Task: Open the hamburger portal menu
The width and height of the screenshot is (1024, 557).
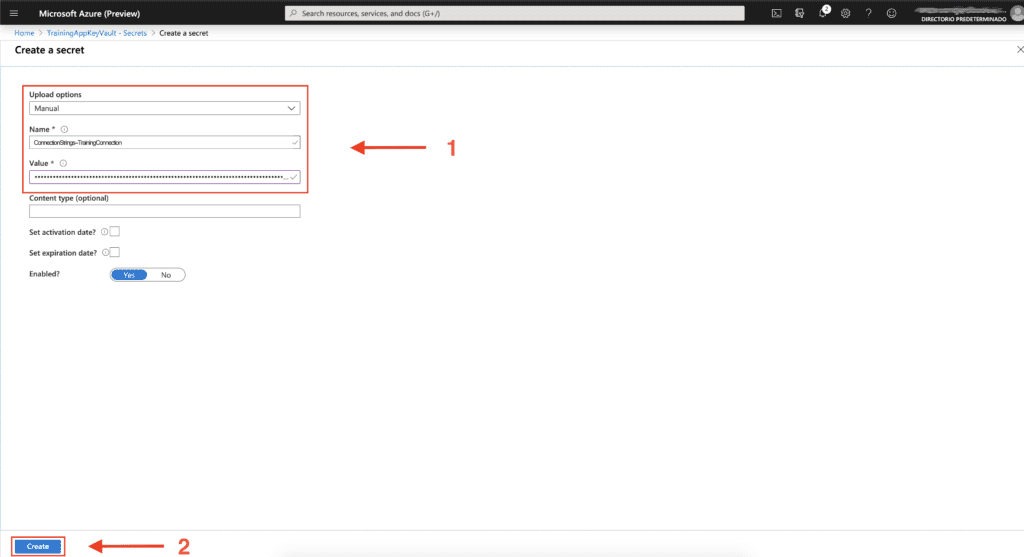Action: [x=14, y=13]
